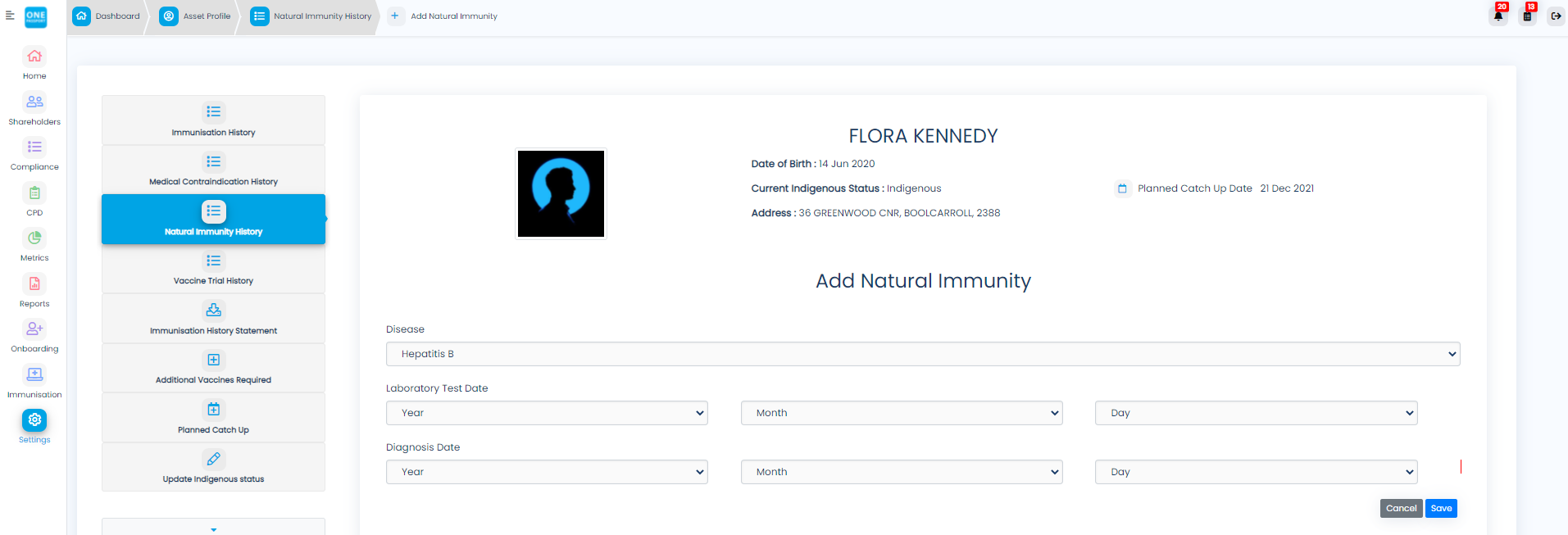Open Diagnosis Date Year dropdown
This screenshot has width=1568, height=535.
point(547,472)
